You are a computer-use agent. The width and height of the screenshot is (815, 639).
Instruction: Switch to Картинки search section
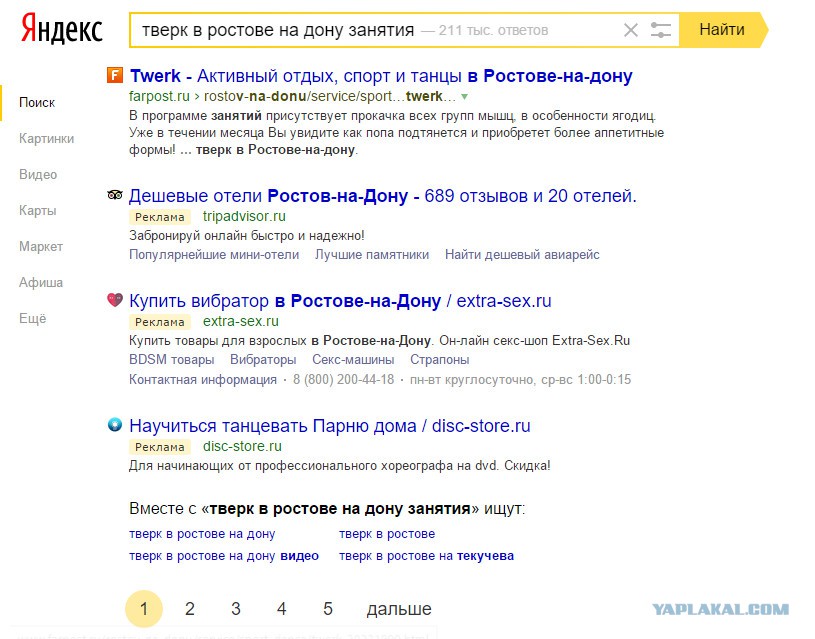47,138
